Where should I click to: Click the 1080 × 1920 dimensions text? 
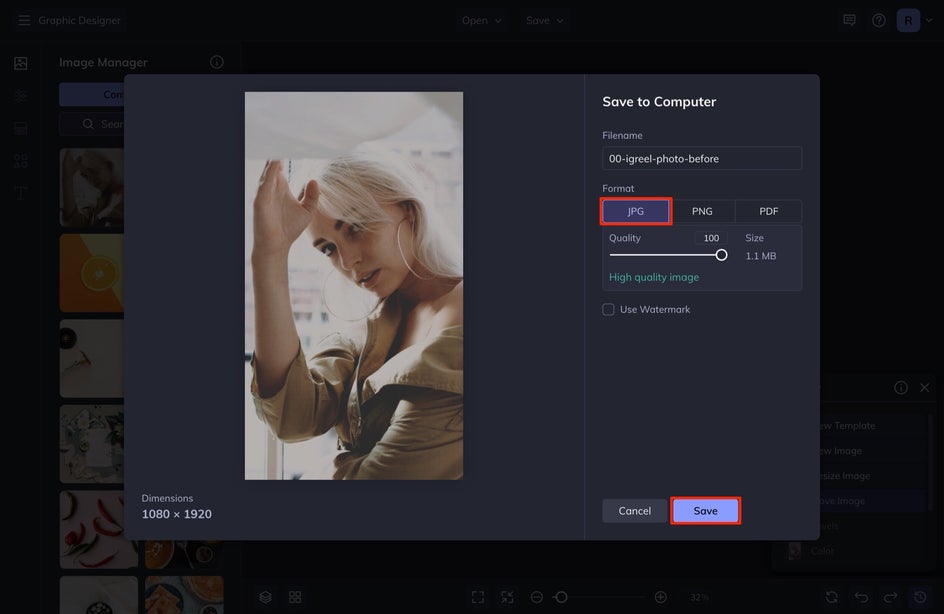pos(176,514)
